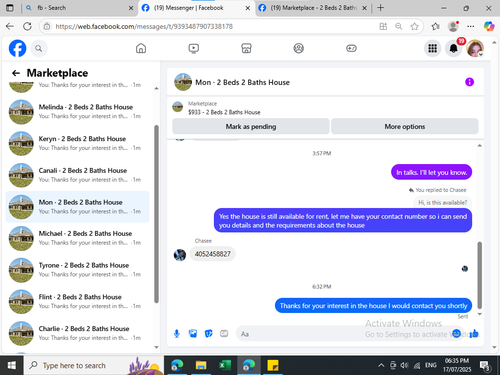500x375 pixels.
Task: Open the Video (Watch) icon
Action: coord(194,48)
